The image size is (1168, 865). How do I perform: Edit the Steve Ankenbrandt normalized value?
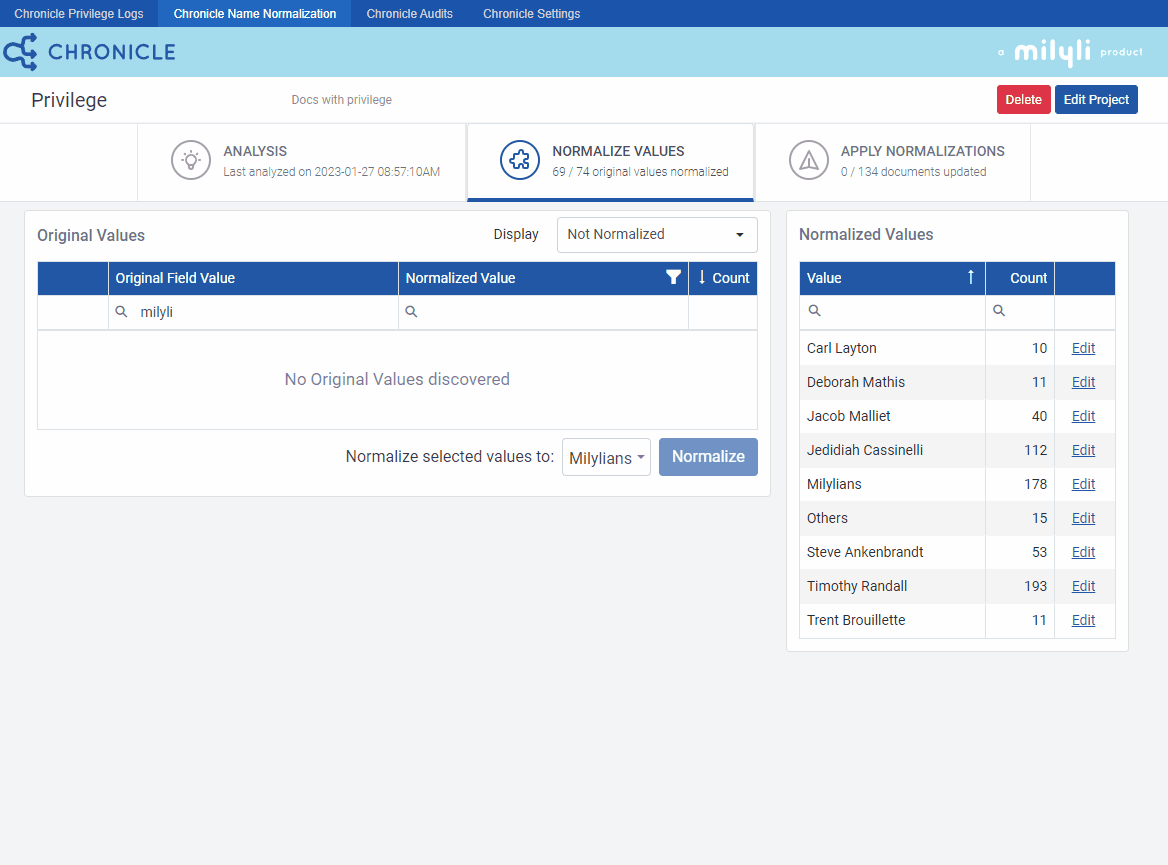[1083, 552]
